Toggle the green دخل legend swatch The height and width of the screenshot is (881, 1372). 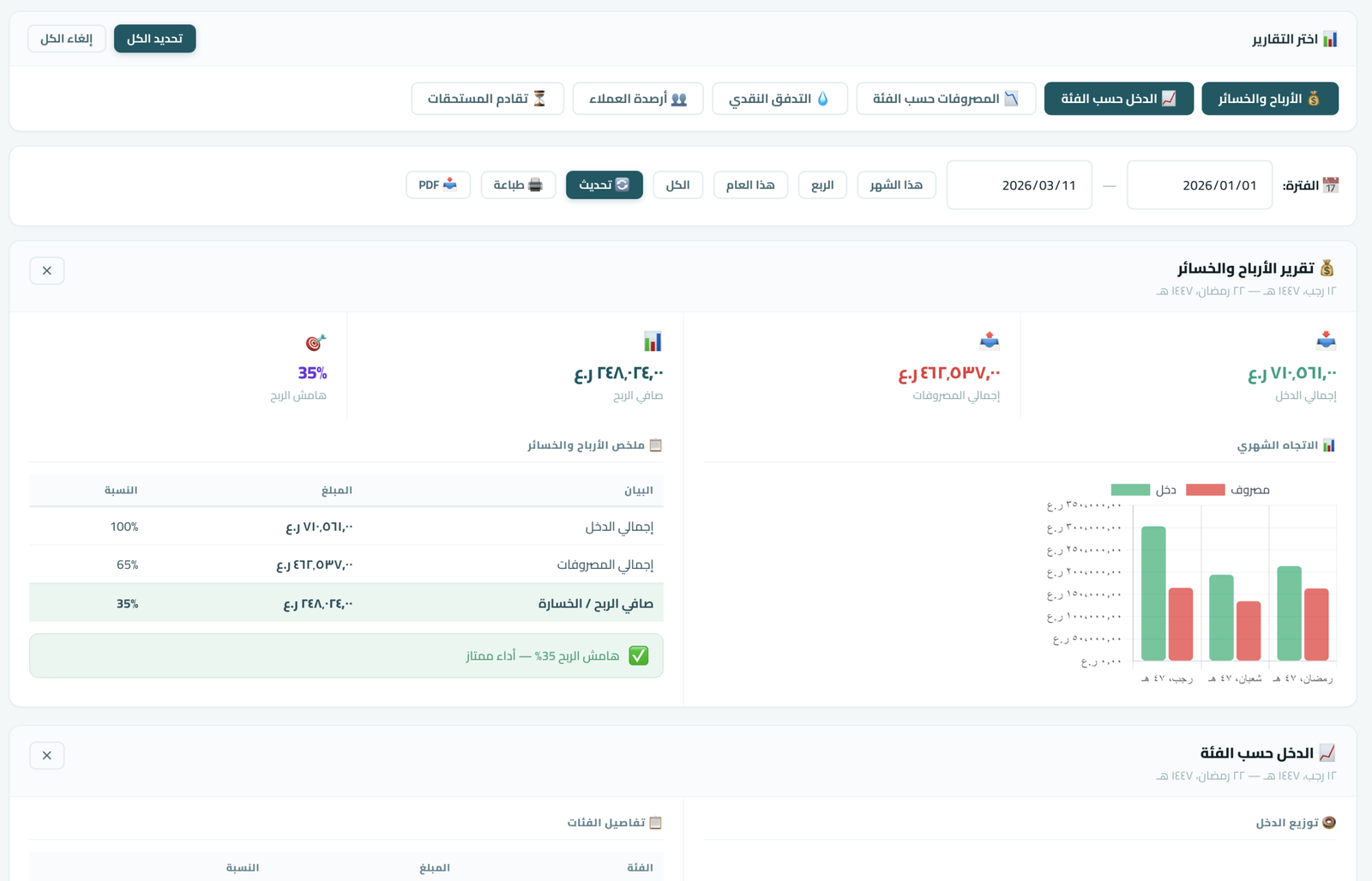[x=1129, y=490]
